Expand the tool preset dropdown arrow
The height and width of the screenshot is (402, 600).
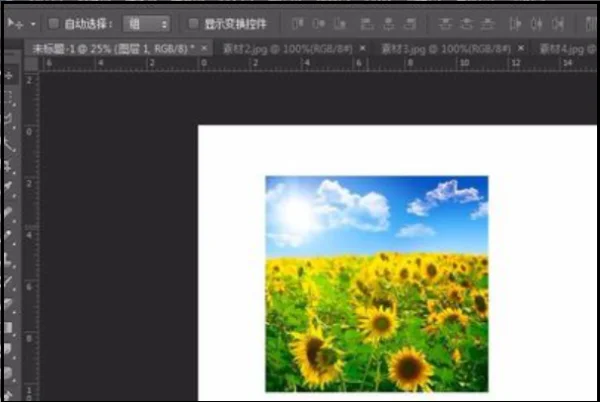33,24
